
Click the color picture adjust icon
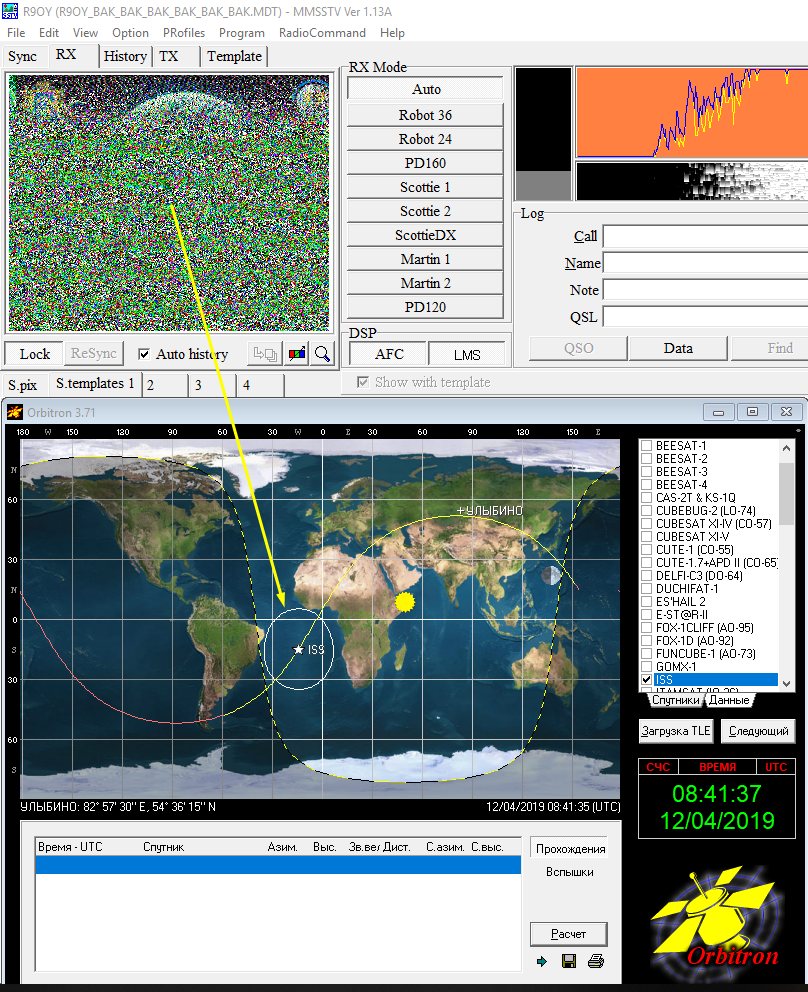(296, 354)
